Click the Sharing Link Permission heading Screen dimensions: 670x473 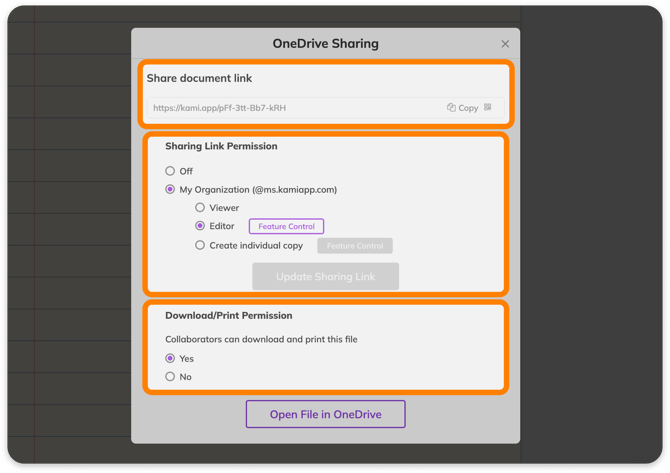(221, 146)
